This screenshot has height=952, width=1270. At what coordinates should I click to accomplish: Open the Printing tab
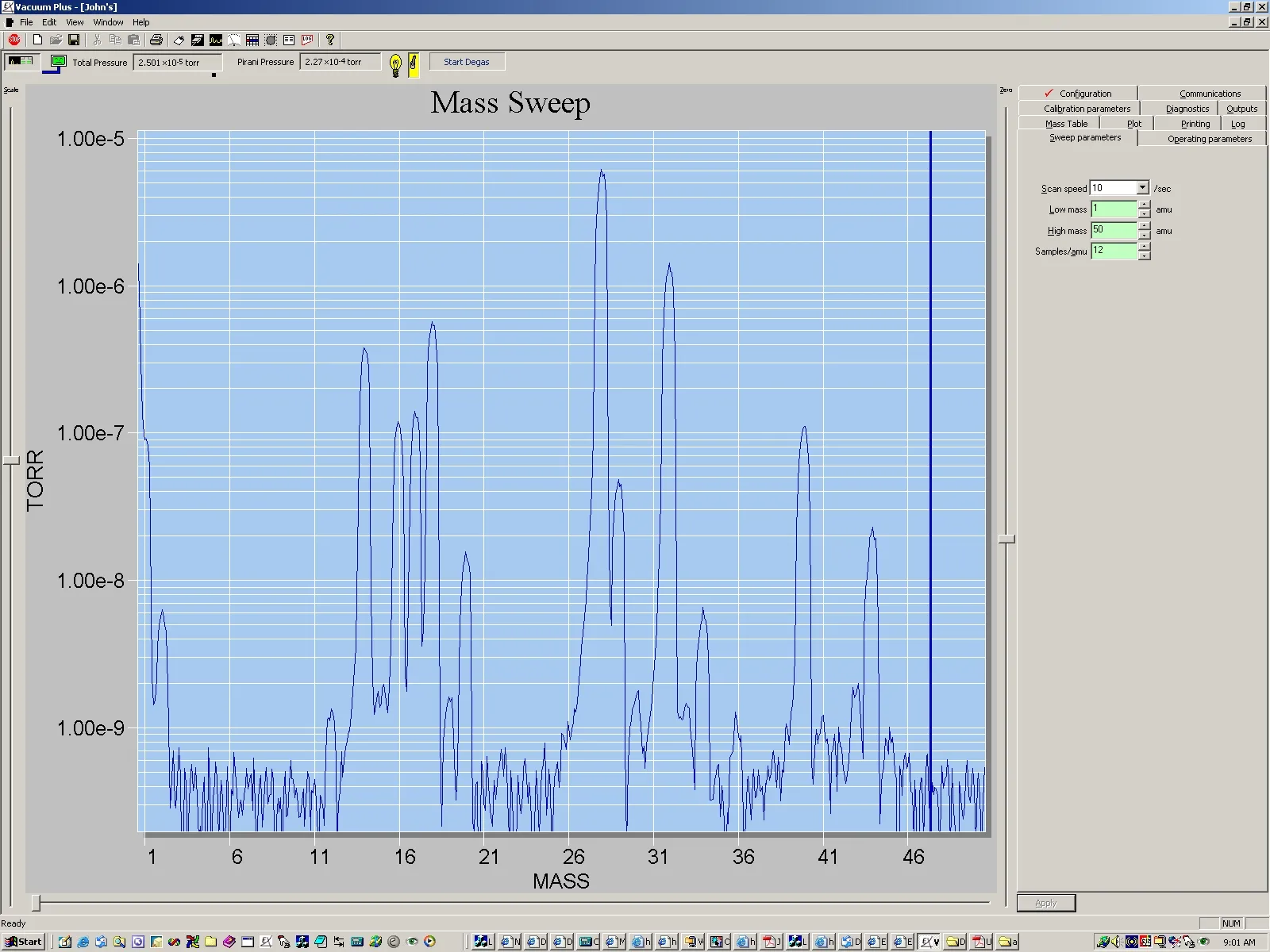[1188, 124]
